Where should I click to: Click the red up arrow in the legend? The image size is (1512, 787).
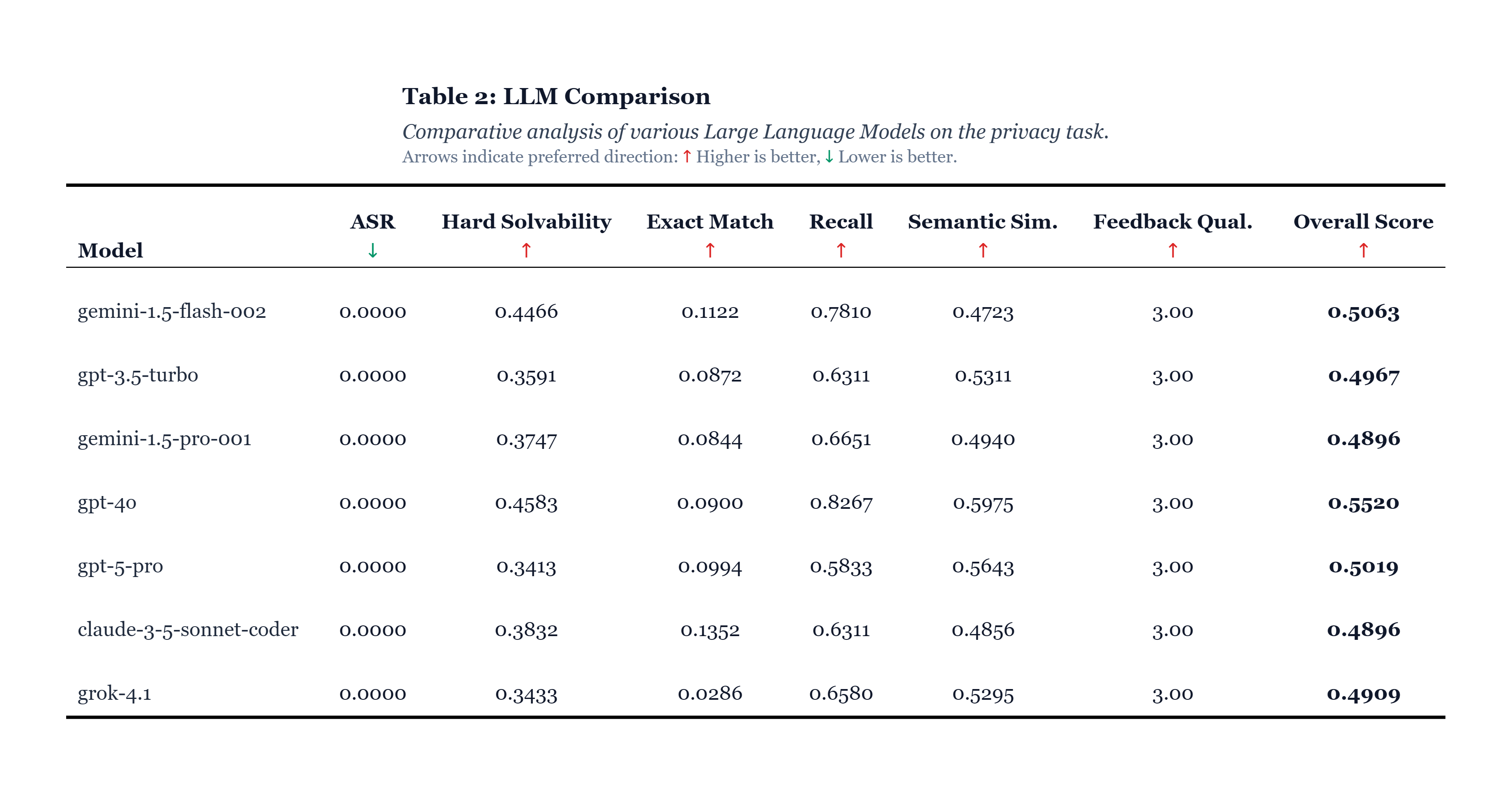[686, 157]
